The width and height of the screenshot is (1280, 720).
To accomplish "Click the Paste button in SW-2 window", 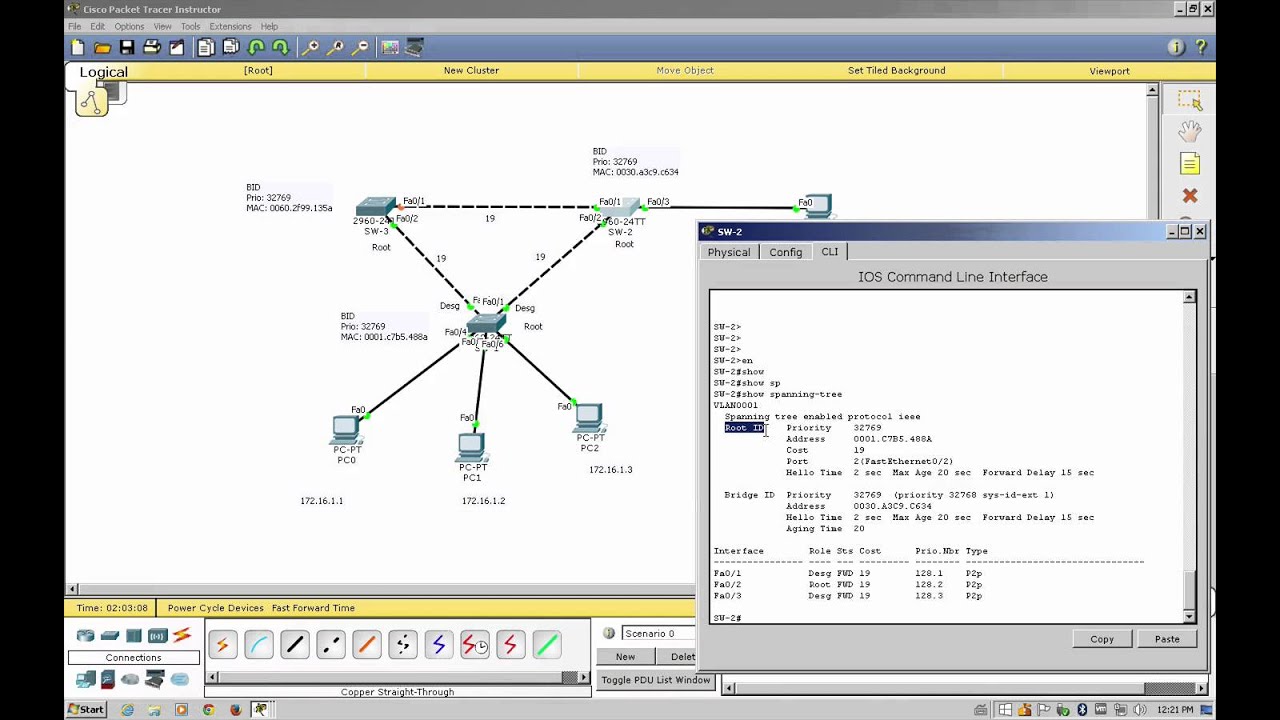I will pyautogui.click(x=1167, y=639).
